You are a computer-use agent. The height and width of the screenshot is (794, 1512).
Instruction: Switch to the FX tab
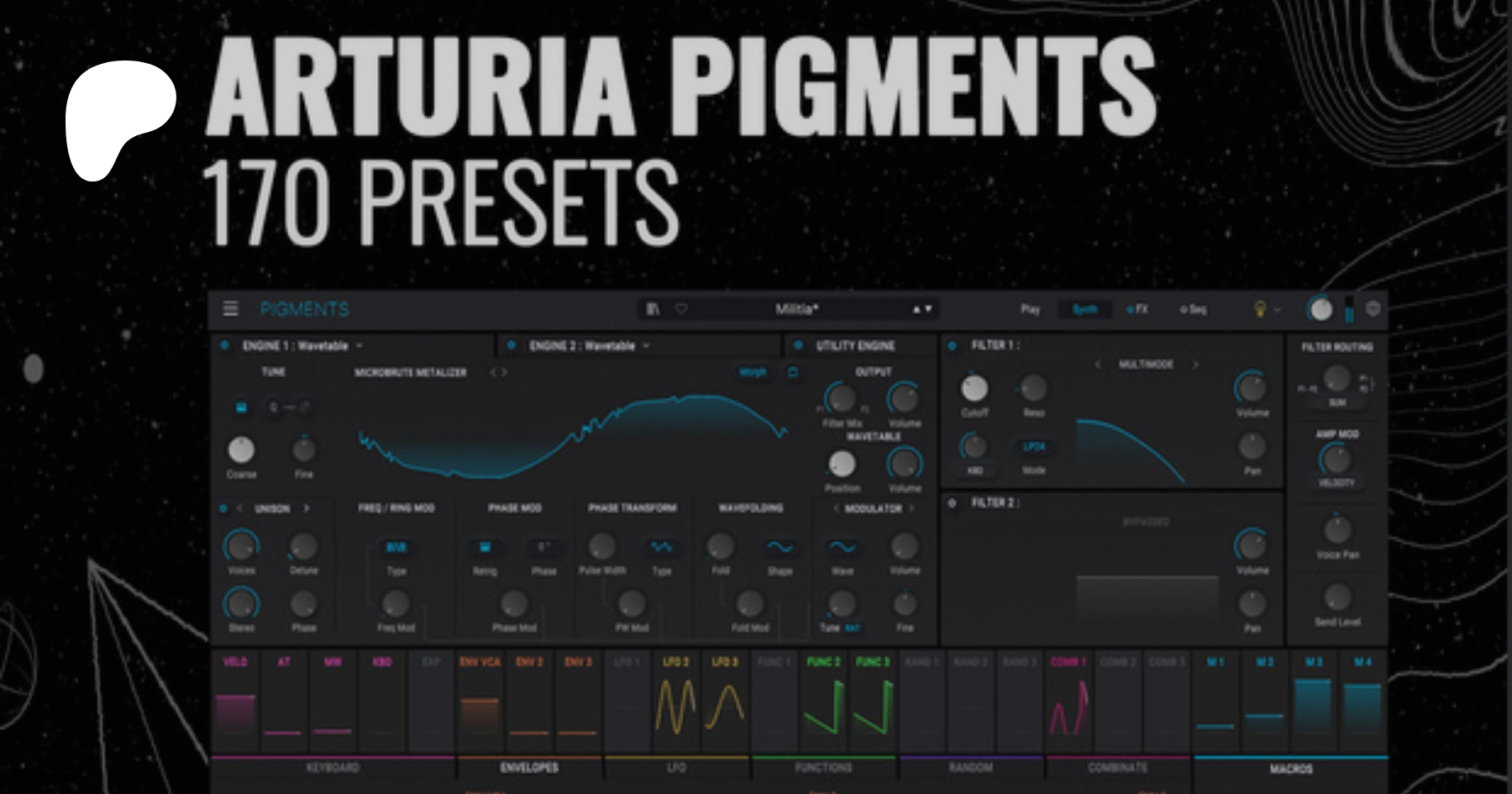click(1137, 309)
